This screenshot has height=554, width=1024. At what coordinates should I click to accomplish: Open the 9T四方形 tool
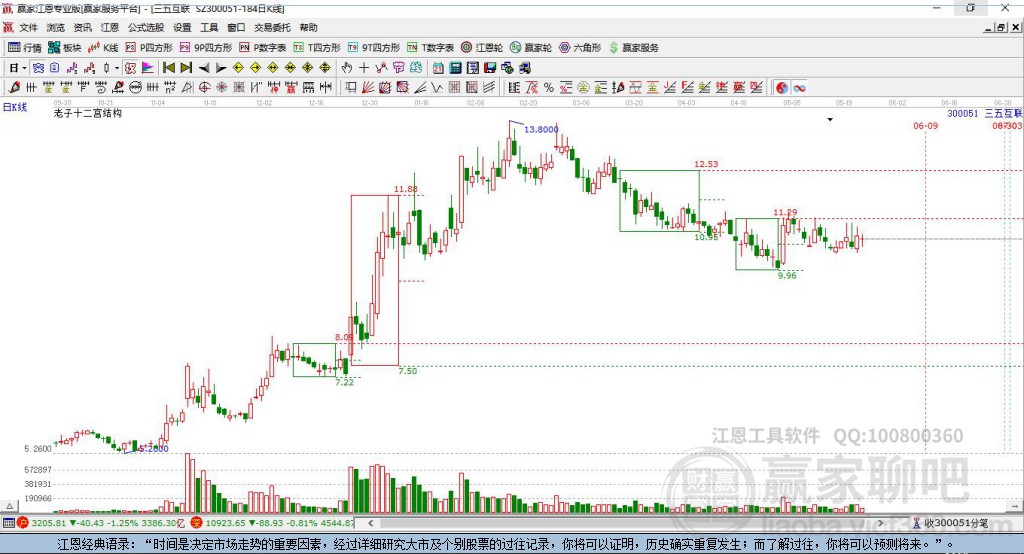(374, 48)
